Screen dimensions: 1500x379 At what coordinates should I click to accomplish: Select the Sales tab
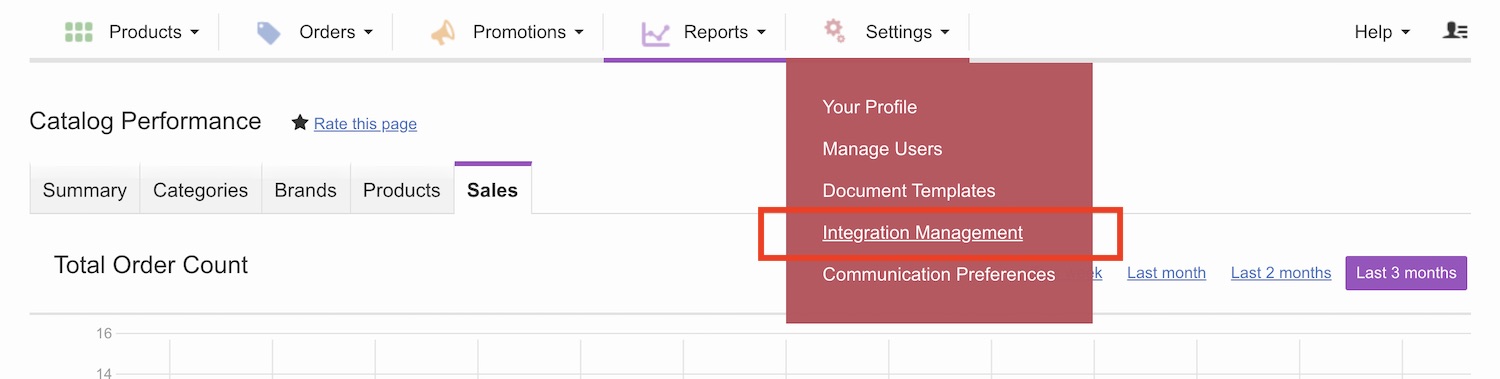click(x=493, y=189)
